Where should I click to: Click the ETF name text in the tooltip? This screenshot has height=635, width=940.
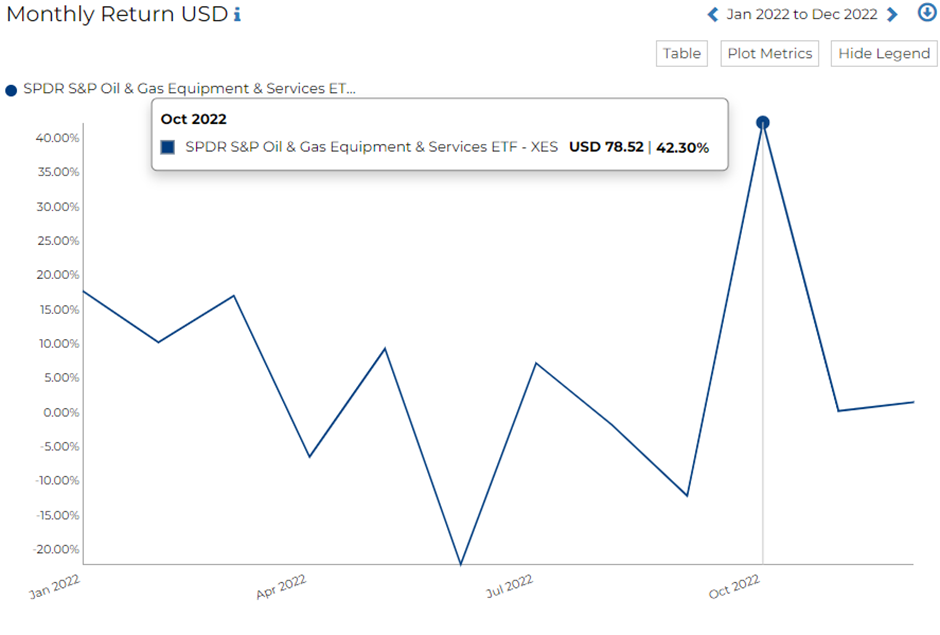[x=372, y=147]
